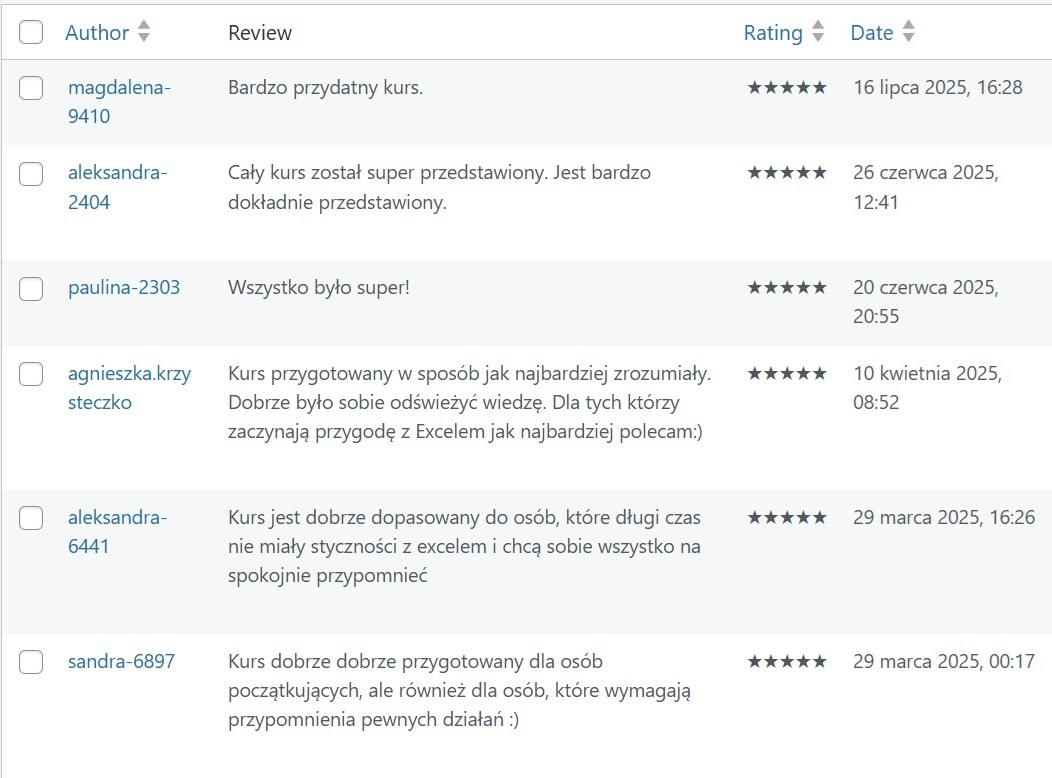Click the Rating column sort arrows icon
The width and height of the screenshot is (1052, 778).
pyautogui.click(x=818, y=32)
